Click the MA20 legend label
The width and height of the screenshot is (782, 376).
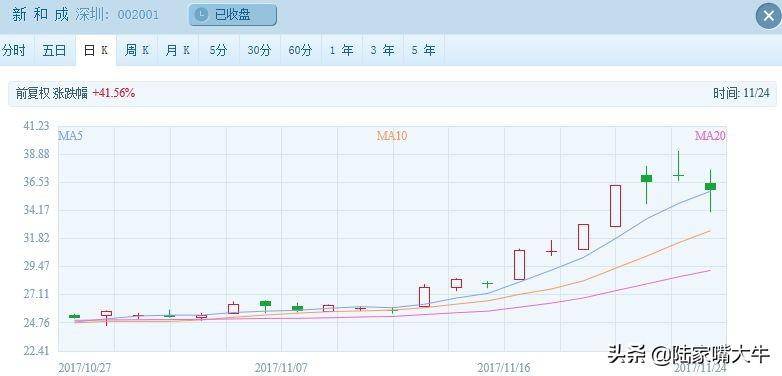[x=710, y=136]
